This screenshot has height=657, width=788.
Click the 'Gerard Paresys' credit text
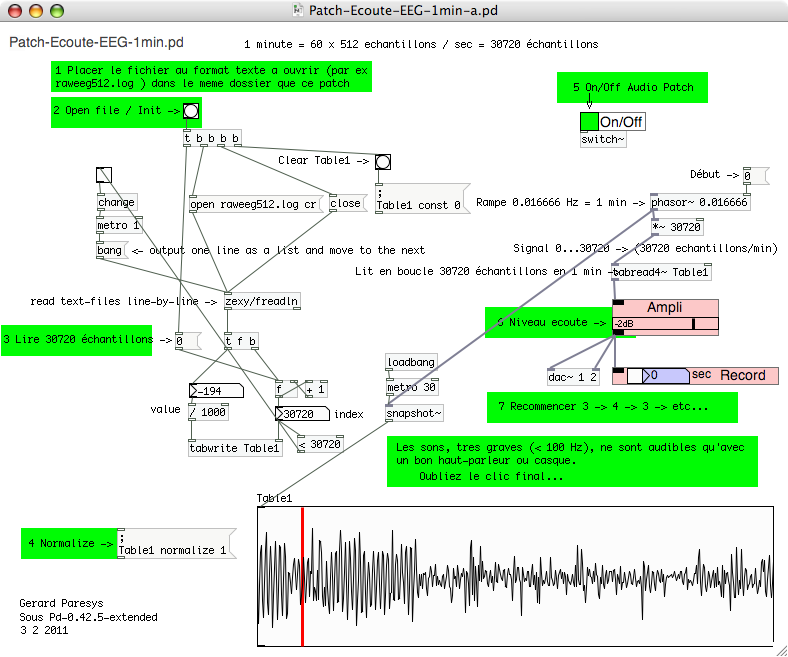(61, 603)
